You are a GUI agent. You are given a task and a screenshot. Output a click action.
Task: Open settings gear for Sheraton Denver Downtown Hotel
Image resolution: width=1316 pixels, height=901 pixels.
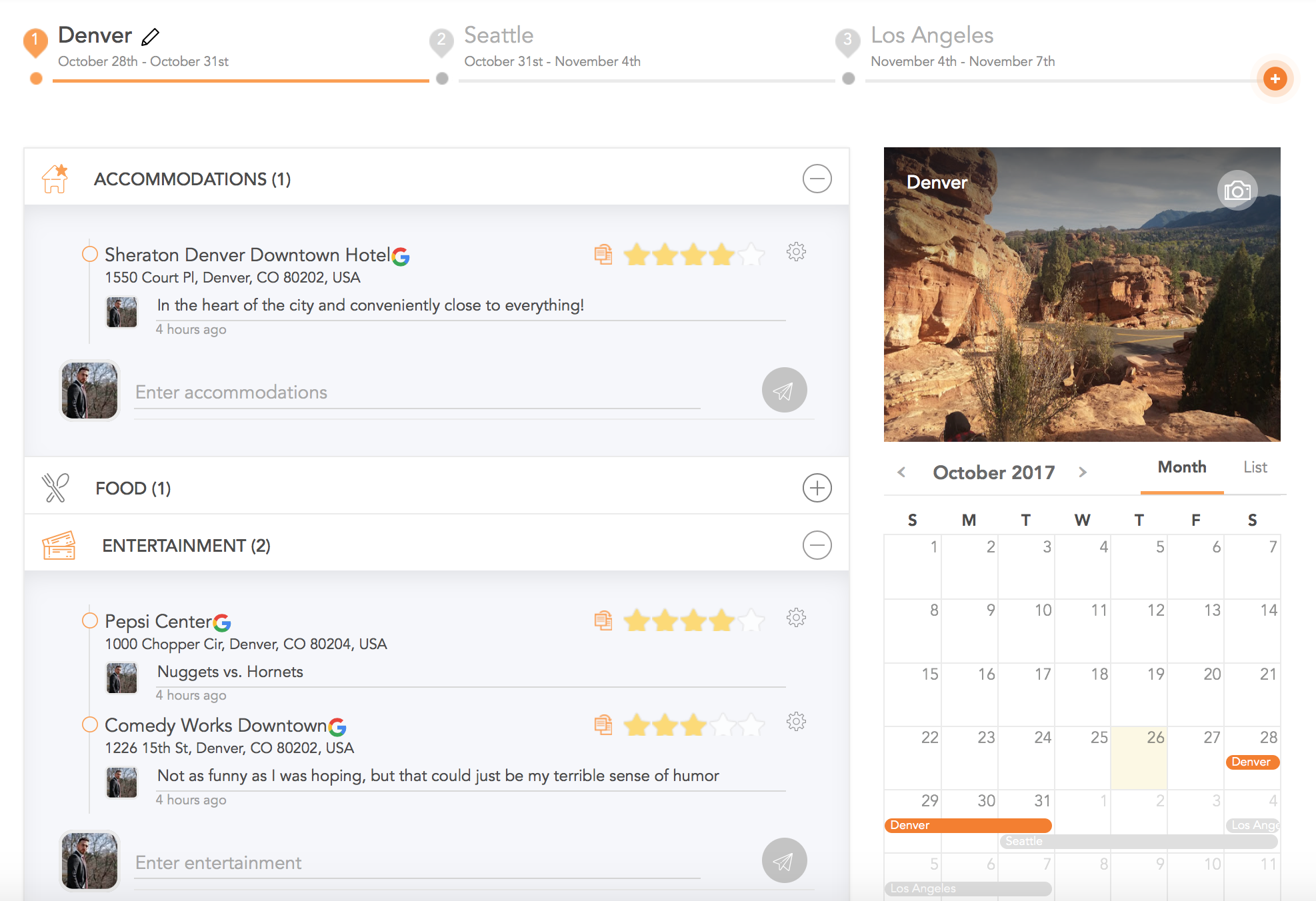tap(796, 252)
